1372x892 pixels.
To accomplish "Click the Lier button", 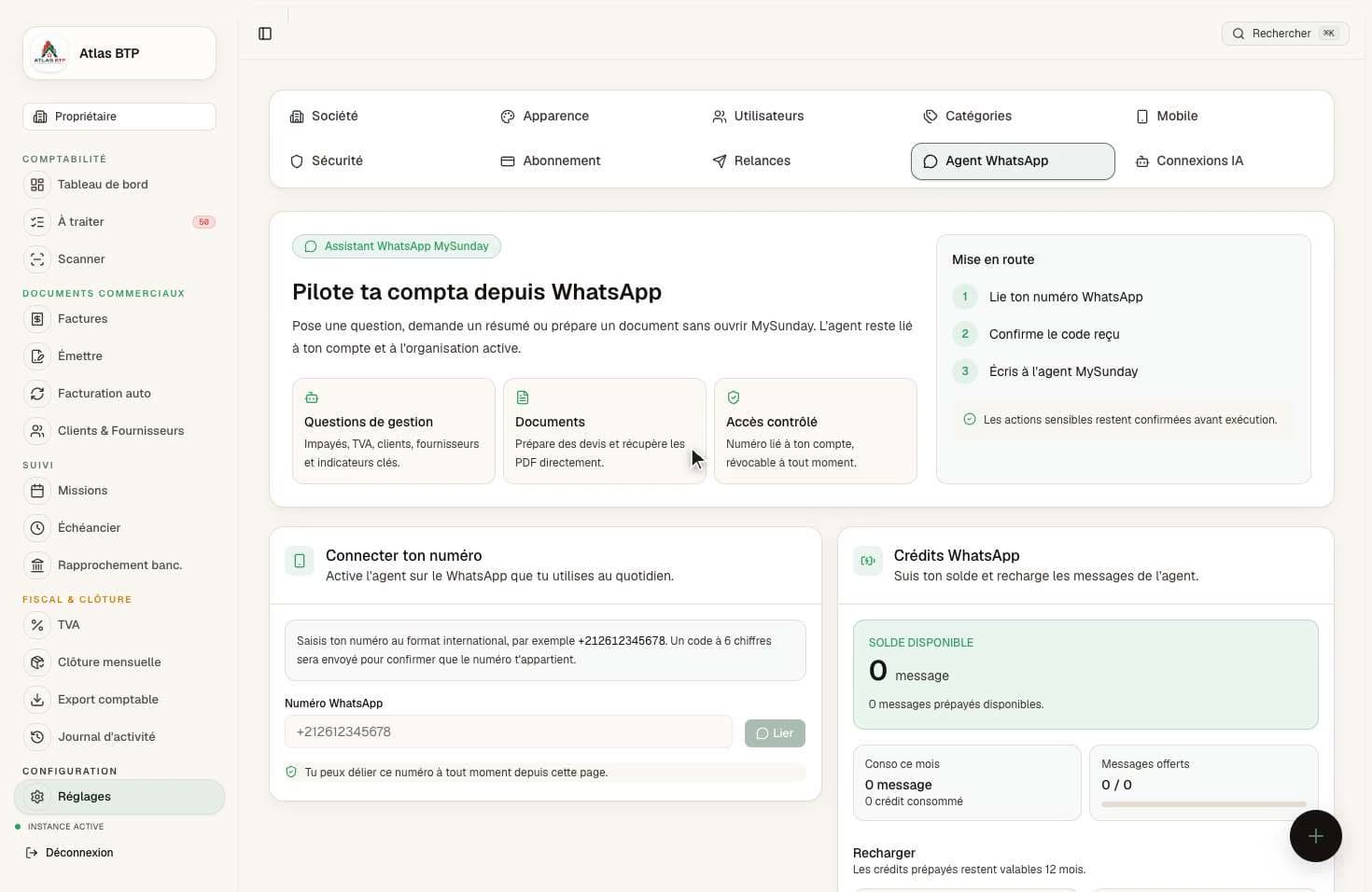I will (775, 733).
